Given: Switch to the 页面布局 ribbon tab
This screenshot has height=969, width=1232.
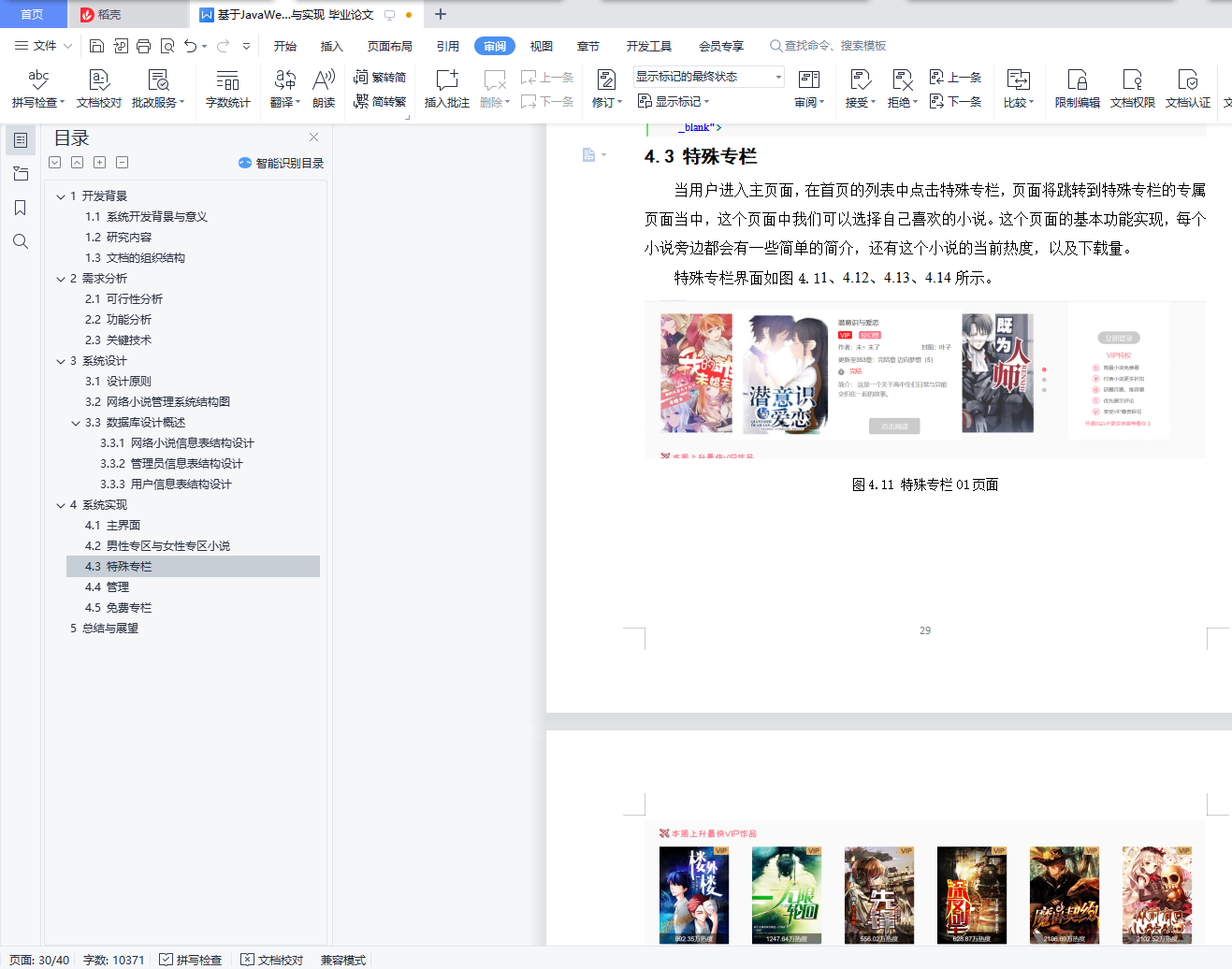Looking at the screenshot, I should tap(390, 46).
